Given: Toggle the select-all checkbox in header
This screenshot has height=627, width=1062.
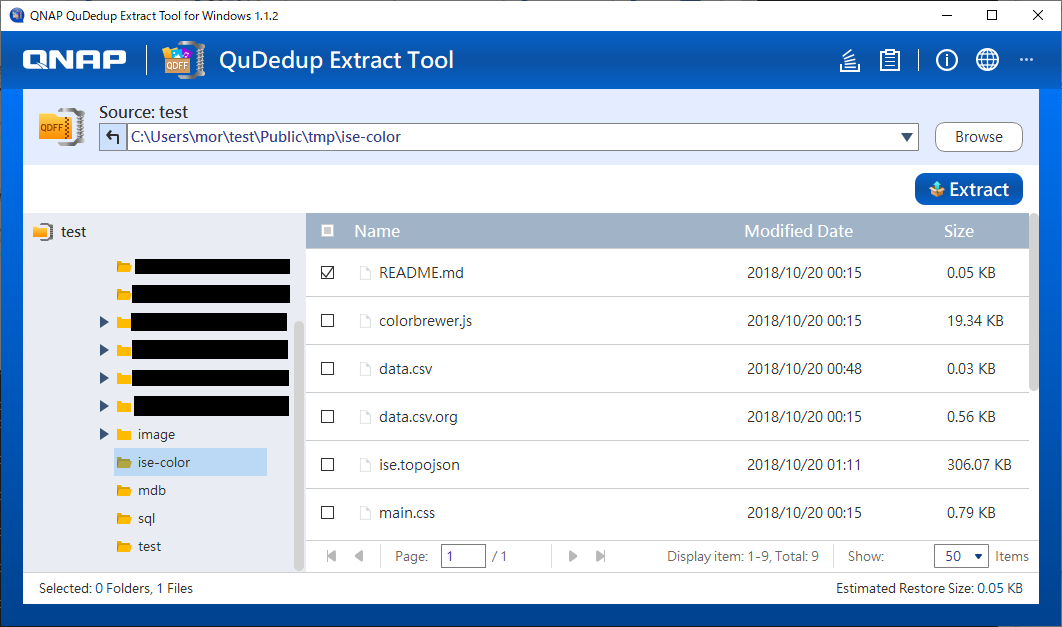Looking at the screenshot, I should [327, 231].
